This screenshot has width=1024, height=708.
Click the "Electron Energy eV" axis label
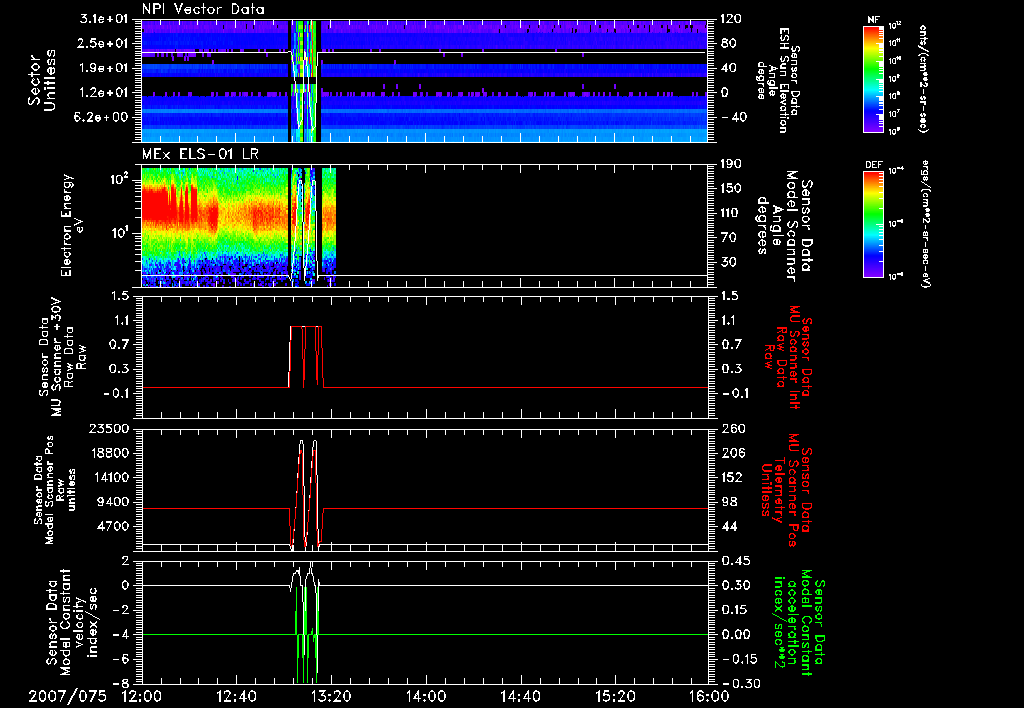72,225
